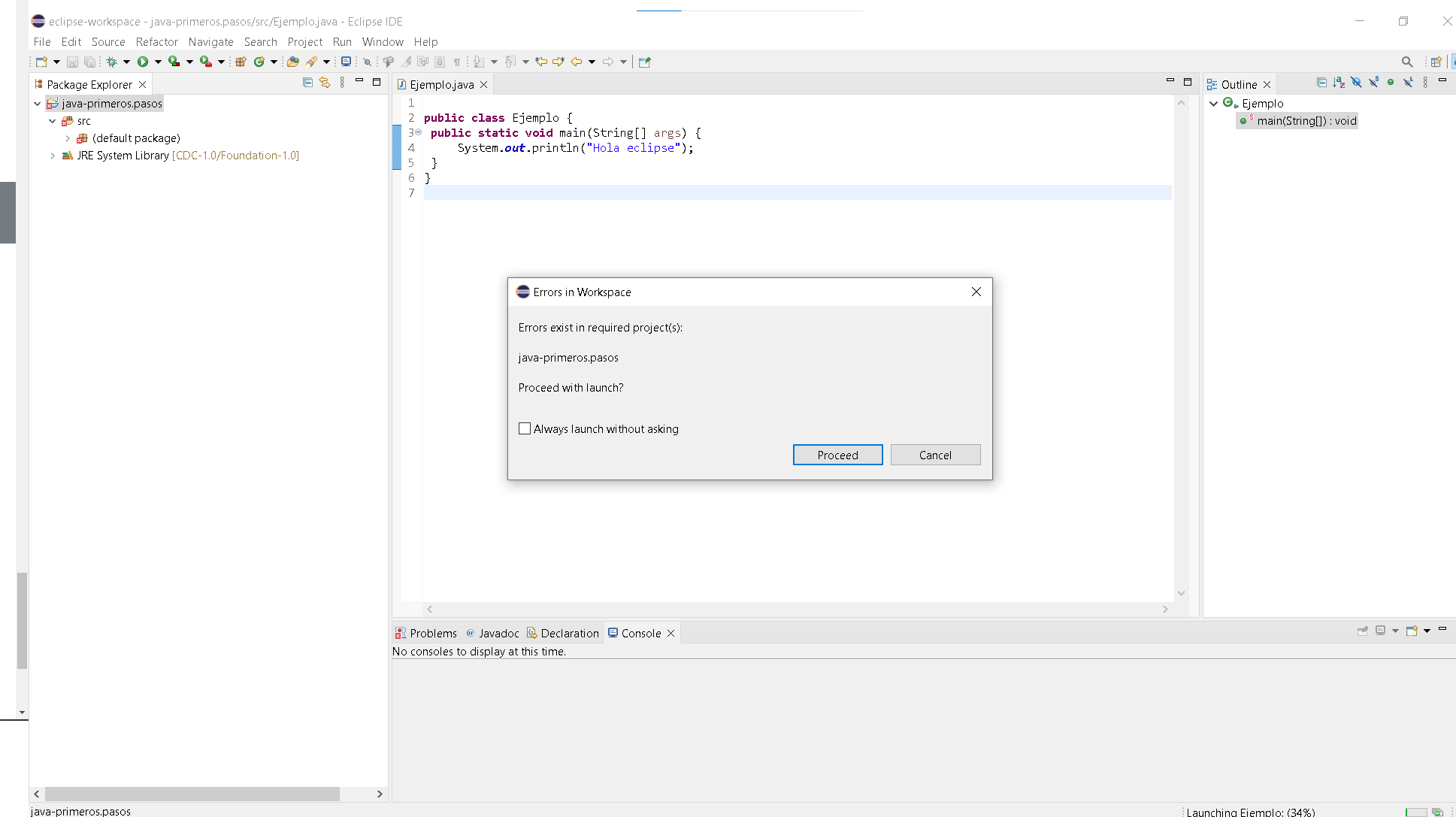Image resolution: width=1456 pixels, height=817 pixels.
Task: Close the Package Explorer tab
Action: (142, 85)
